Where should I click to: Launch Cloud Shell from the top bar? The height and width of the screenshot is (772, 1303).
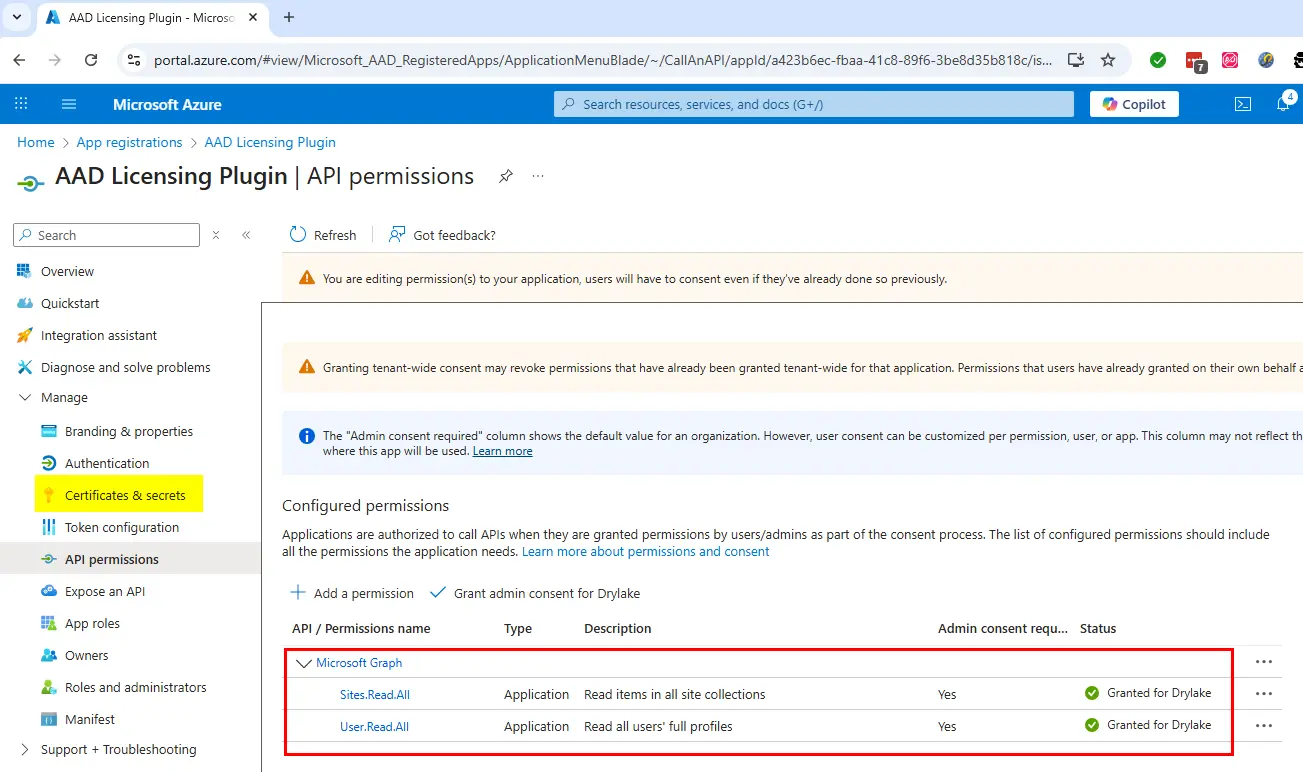pyautogui.click(x=1243, y=104)
